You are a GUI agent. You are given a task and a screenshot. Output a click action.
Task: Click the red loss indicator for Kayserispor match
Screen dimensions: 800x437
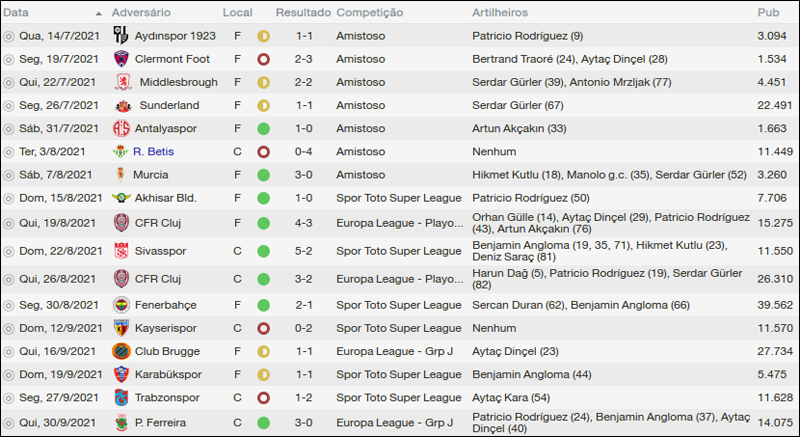click(264, 328)
